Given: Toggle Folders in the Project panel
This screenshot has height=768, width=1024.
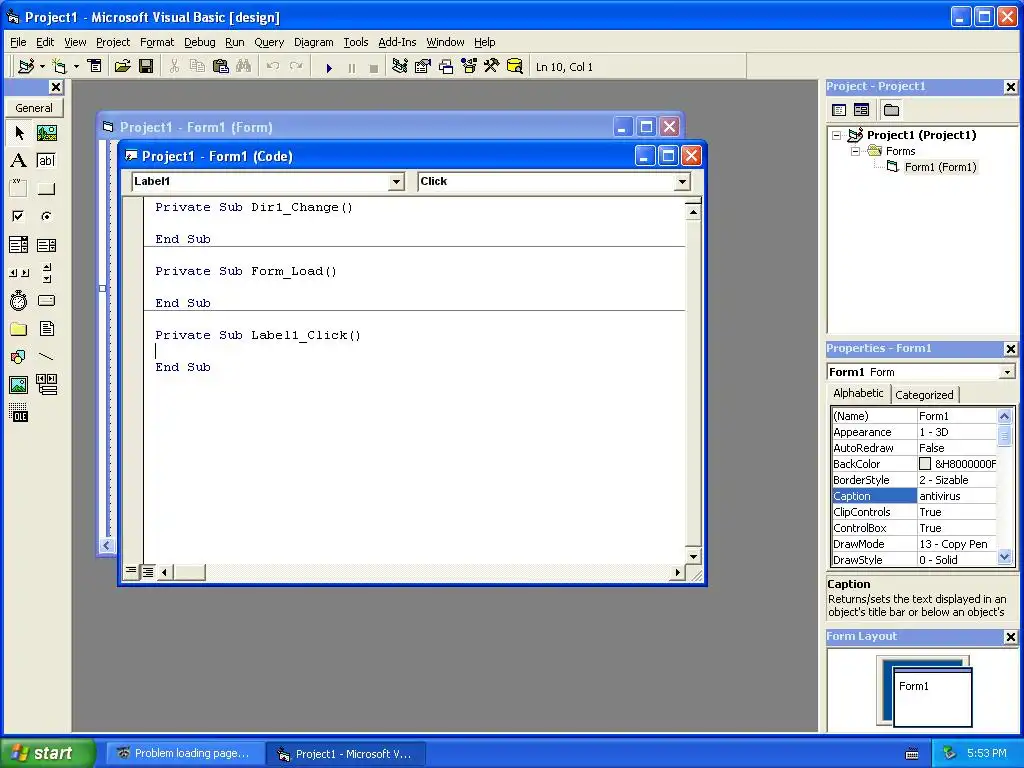Looking at the screenshot, I should 891,110.
